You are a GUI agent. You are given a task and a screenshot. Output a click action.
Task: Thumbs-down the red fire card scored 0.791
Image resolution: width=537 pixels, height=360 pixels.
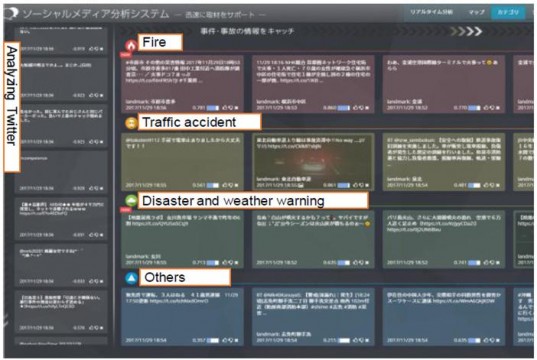click(230, 108)
